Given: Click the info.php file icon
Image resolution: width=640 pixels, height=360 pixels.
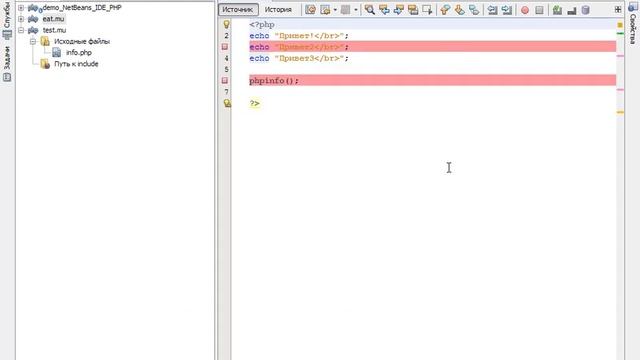Looking at the screenshot, I should 56,52.
